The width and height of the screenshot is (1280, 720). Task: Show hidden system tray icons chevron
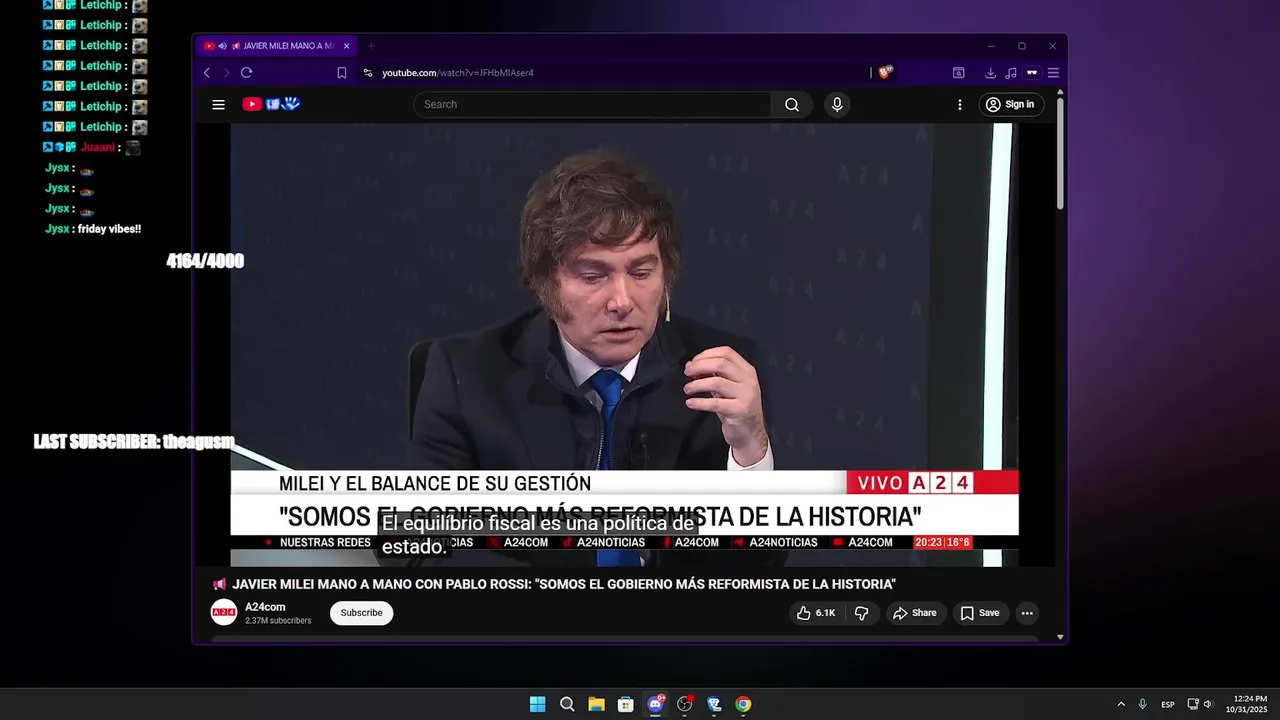[x=1121, y=704]
